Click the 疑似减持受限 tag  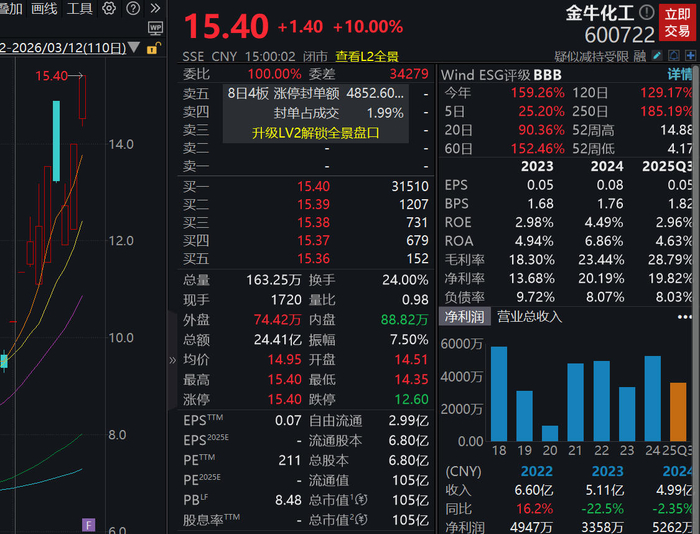click(x=591, y=56)
